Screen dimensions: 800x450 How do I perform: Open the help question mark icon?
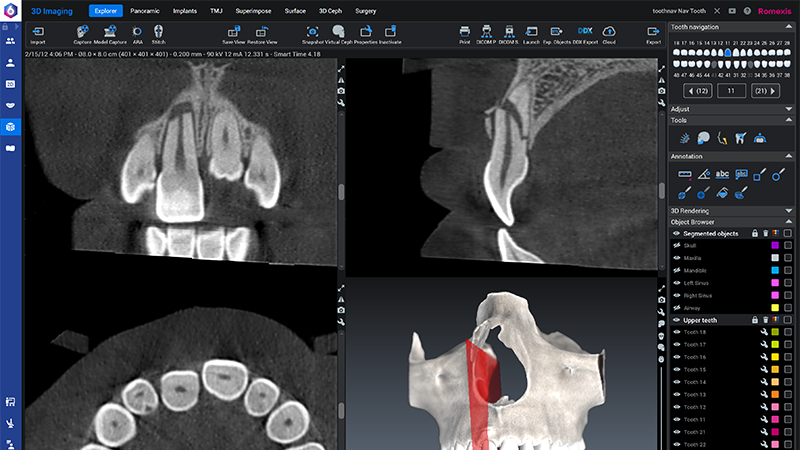[x=747, y=11]
